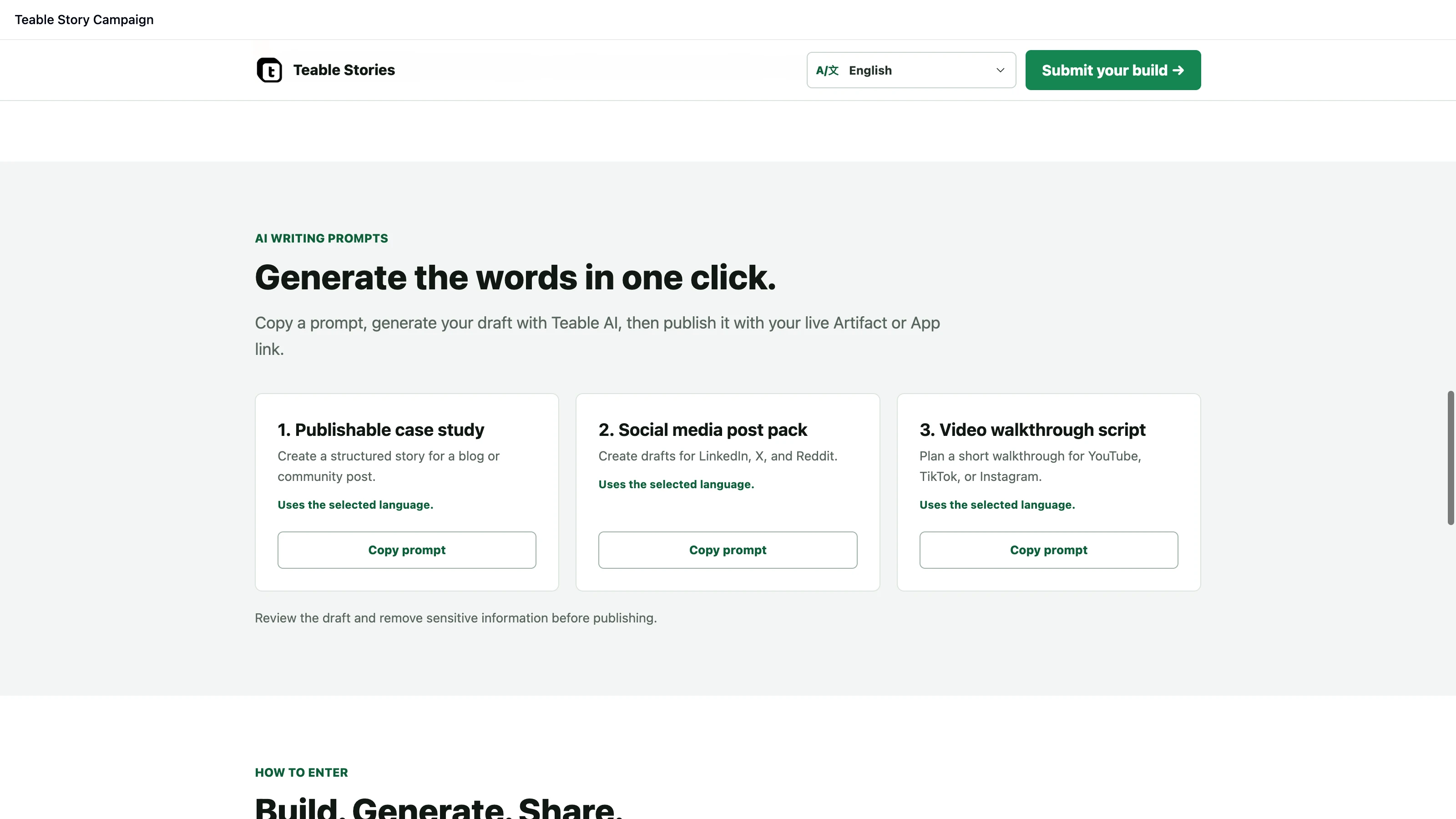Viewport: 1456px width, 819px height.
Task: Click the '1. Publishable case study' card title
Action: pos(380,430)
